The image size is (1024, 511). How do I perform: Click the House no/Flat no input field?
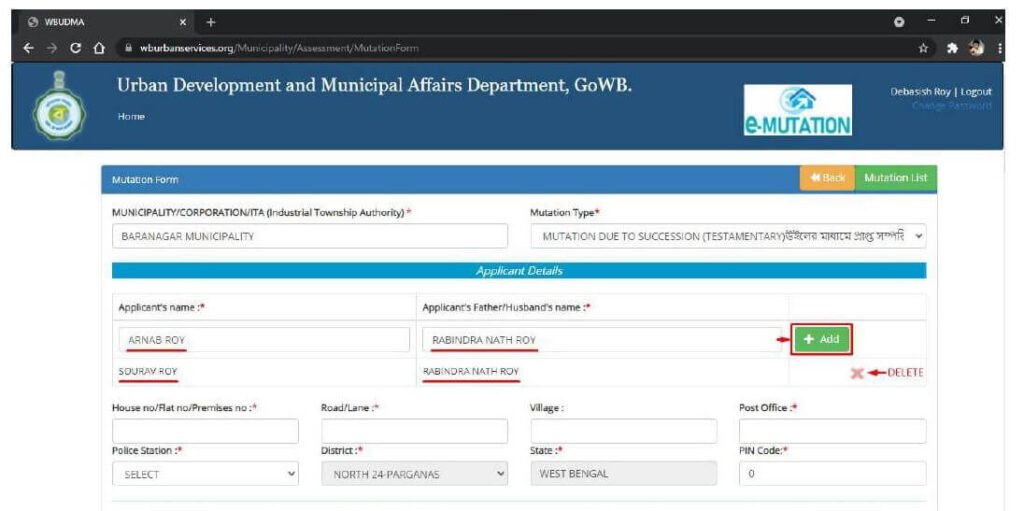coord(205,431)
